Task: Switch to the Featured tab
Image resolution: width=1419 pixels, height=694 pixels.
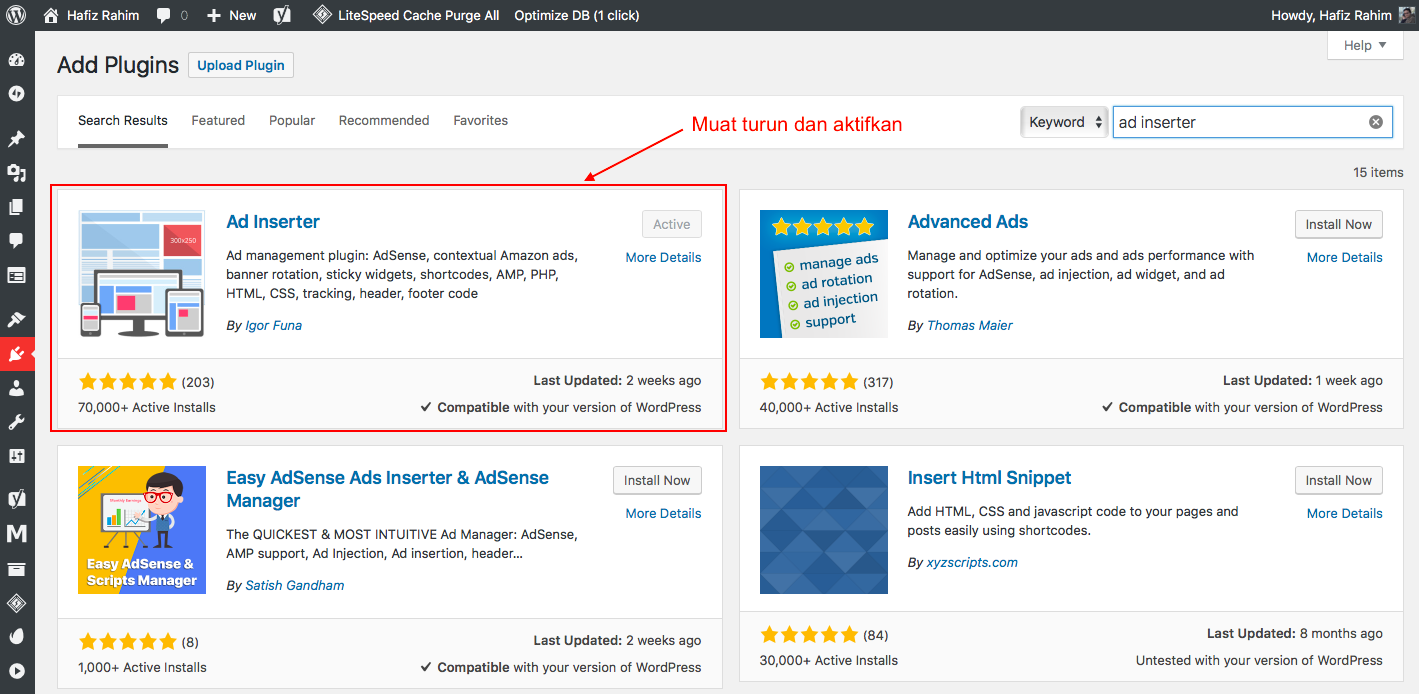Action: point(218,120)
